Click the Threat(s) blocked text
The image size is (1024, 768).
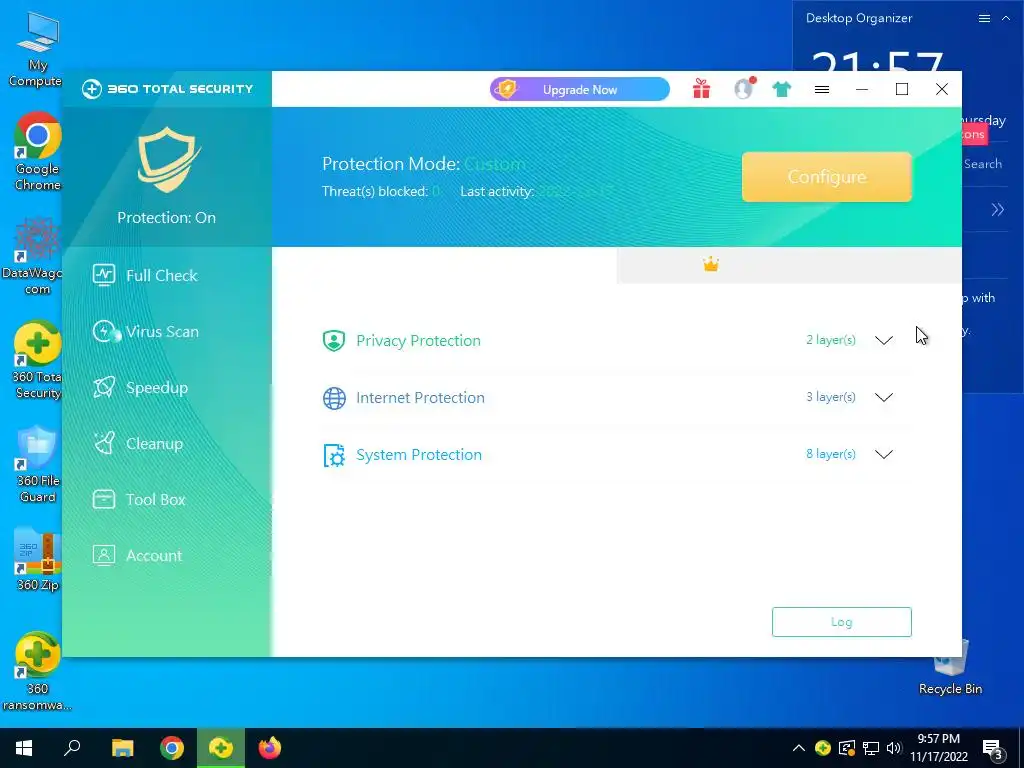(x=375, y=192)
